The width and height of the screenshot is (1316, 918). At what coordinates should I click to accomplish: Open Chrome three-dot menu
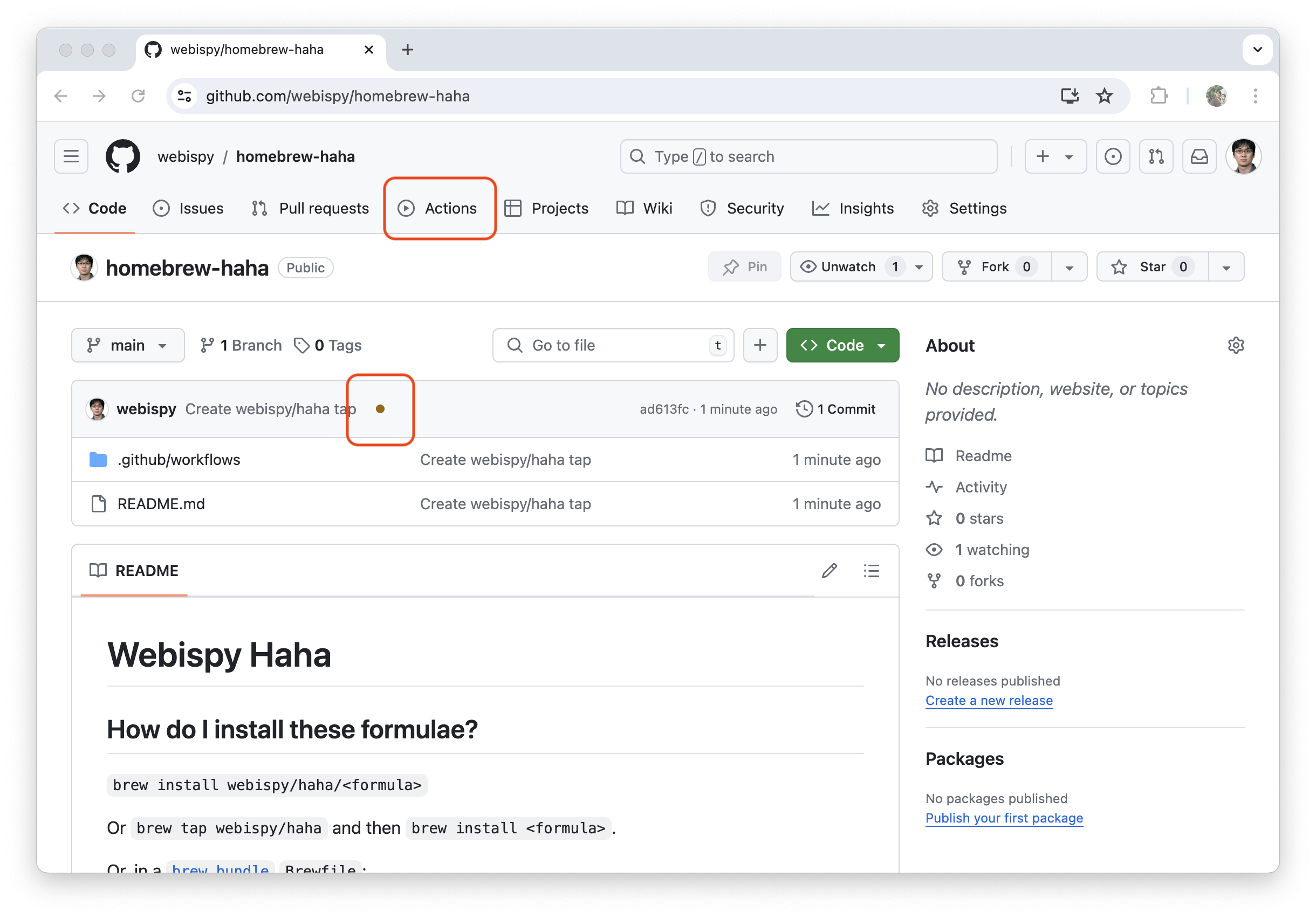pos(1255,95)
